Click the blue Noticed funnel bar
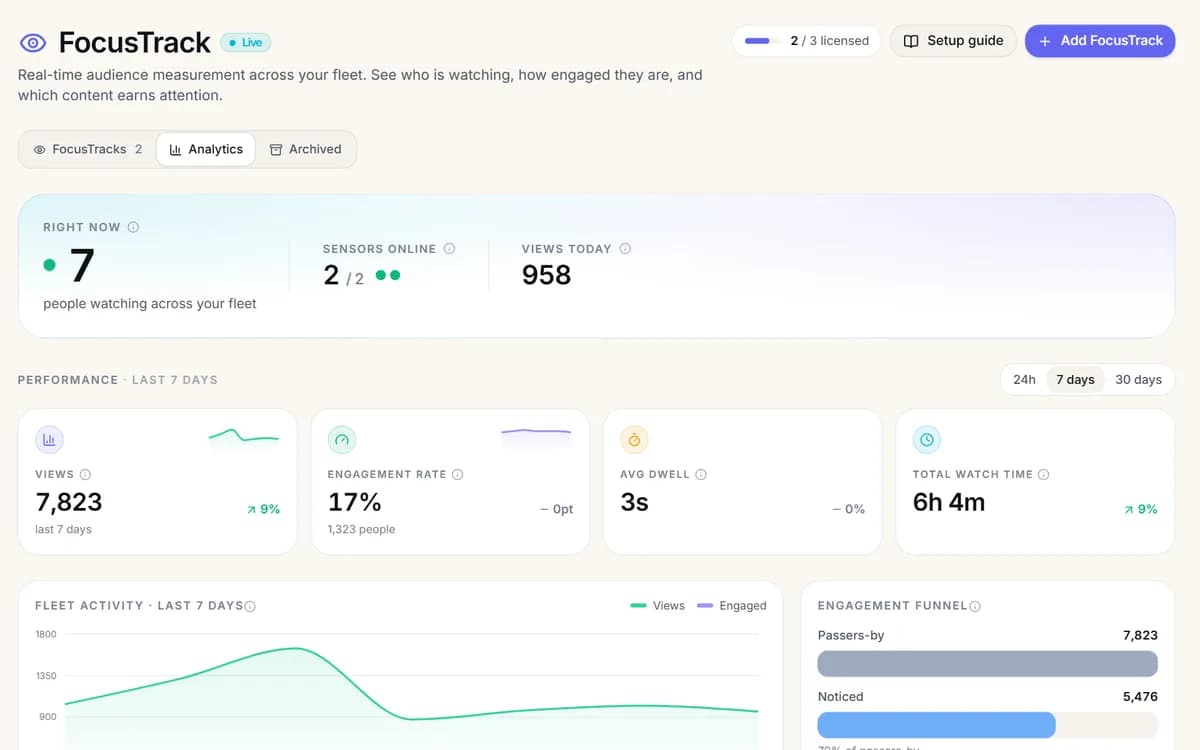The width and height of the screenshot is (1200, 750). click(936, 725)
